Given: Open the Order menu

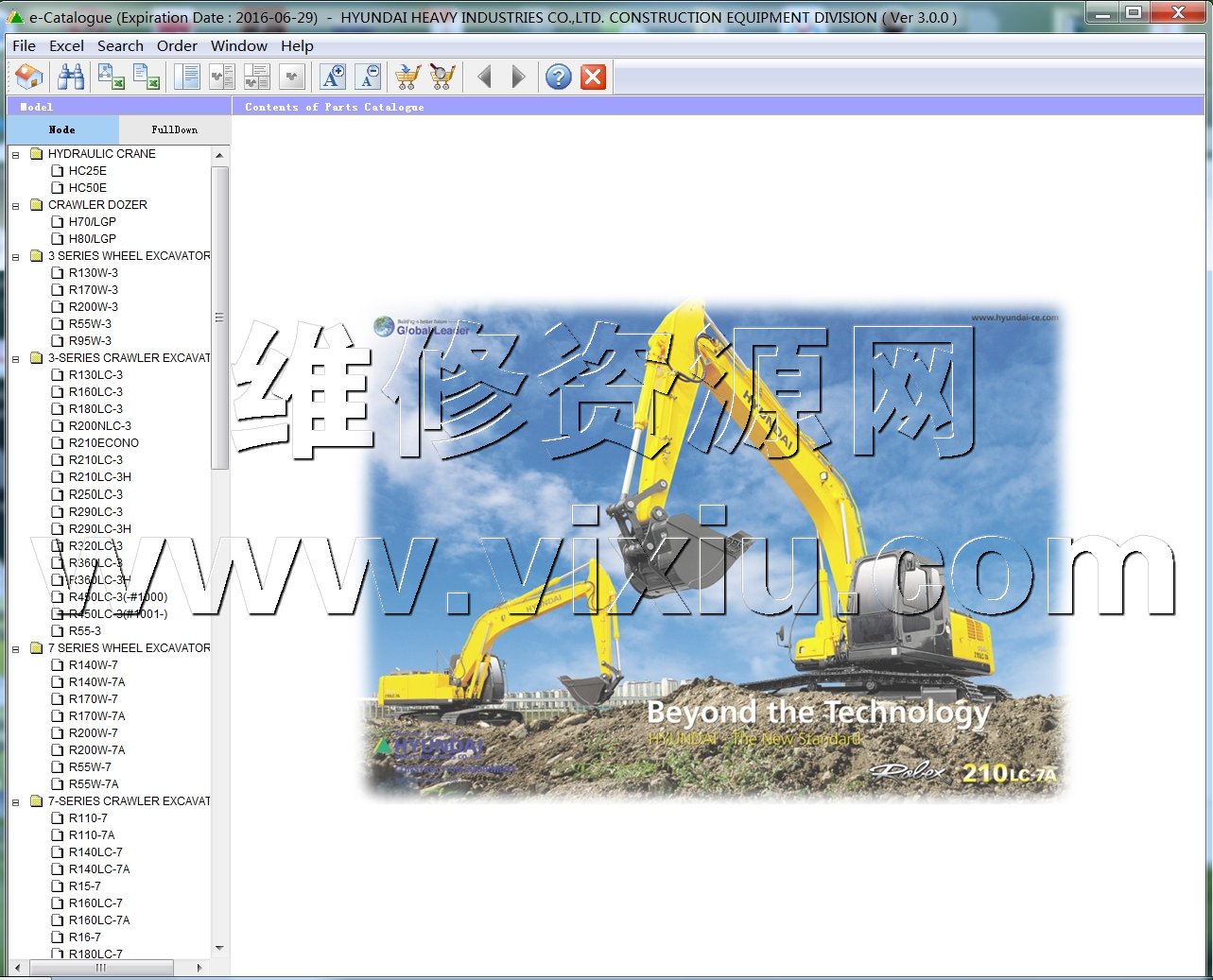Looking at the screenshot, I should (x=177, y=45).
